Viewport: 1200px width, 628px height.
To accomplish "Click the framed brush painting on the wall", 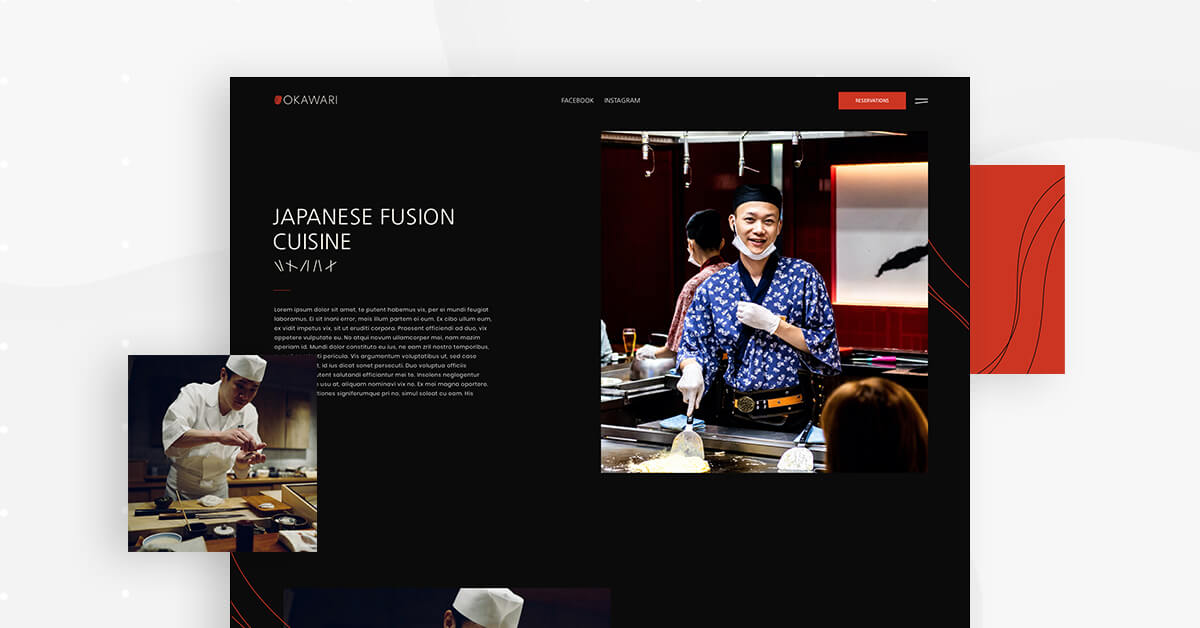I will point(881,235).
